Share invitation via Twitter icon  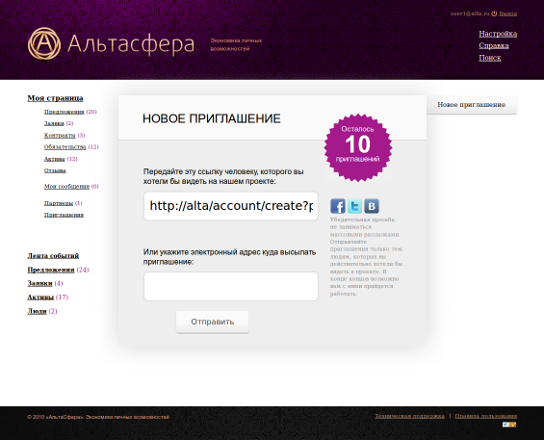coord(355,206)
